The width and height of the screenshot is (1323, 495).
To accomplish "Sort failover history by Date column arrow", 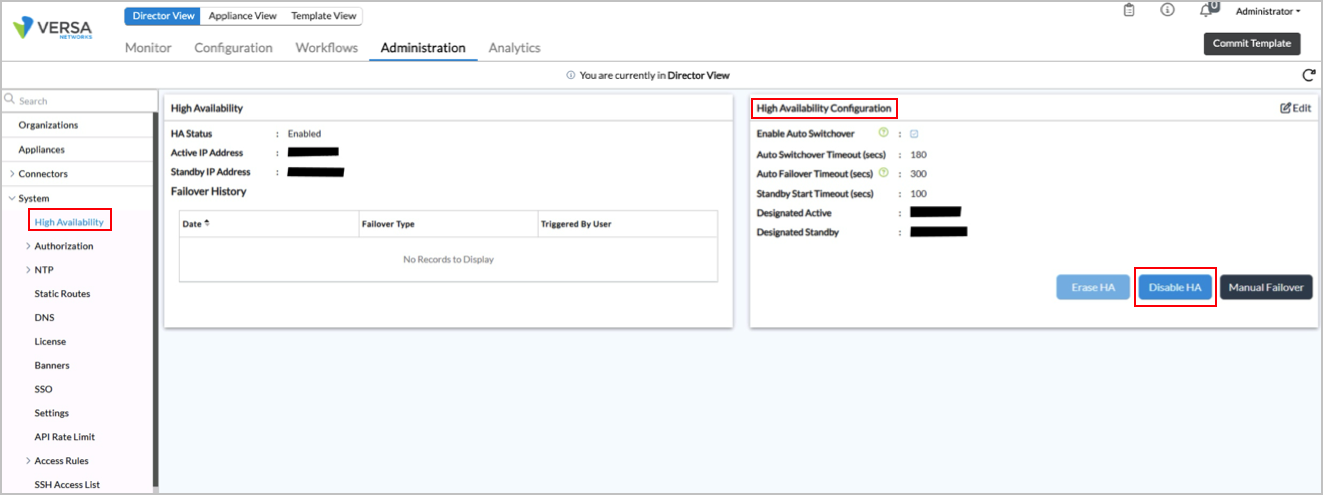I will click(x=207, y=223).
